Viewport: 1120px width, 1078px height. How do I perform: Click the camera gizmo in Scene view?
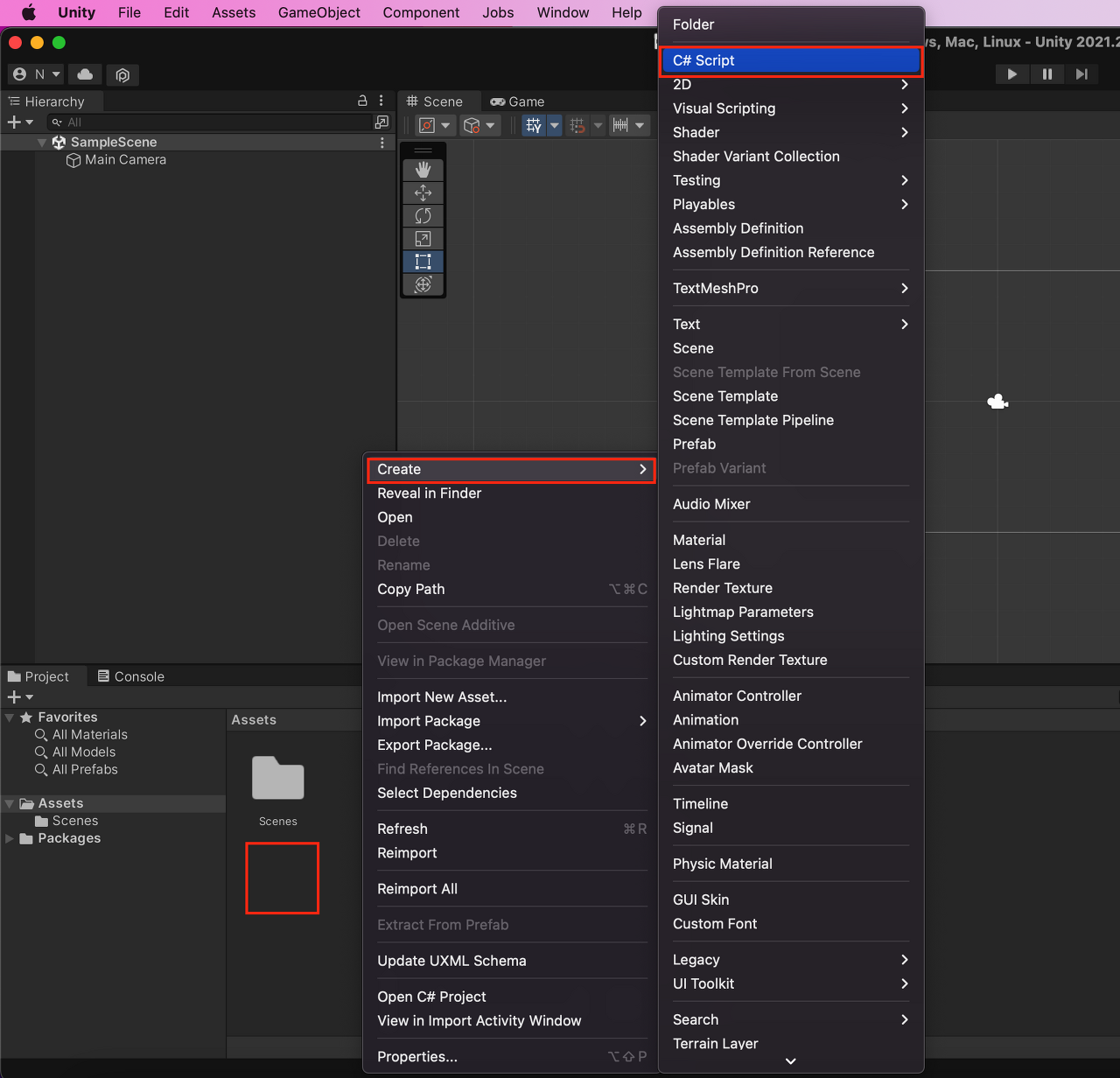(x=997, y=402)
